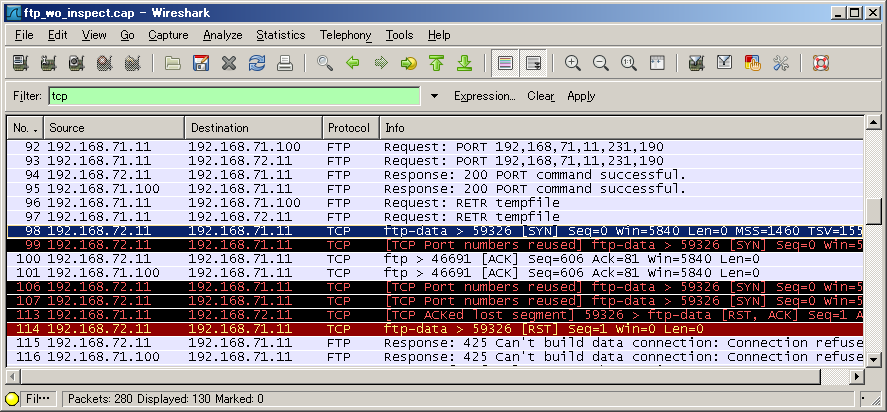The height and width of the screenshot is (412, 887).
Task: Clear the display filter
Action: click(541, 96)
